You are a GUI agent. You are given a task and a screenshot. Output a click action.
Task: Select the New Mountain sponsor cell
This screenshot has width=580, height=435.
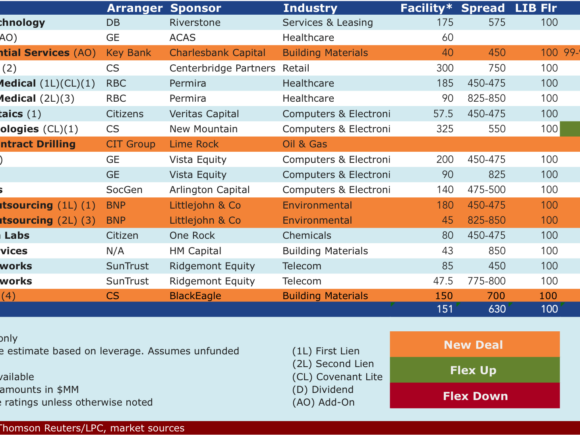pos(203,129)
